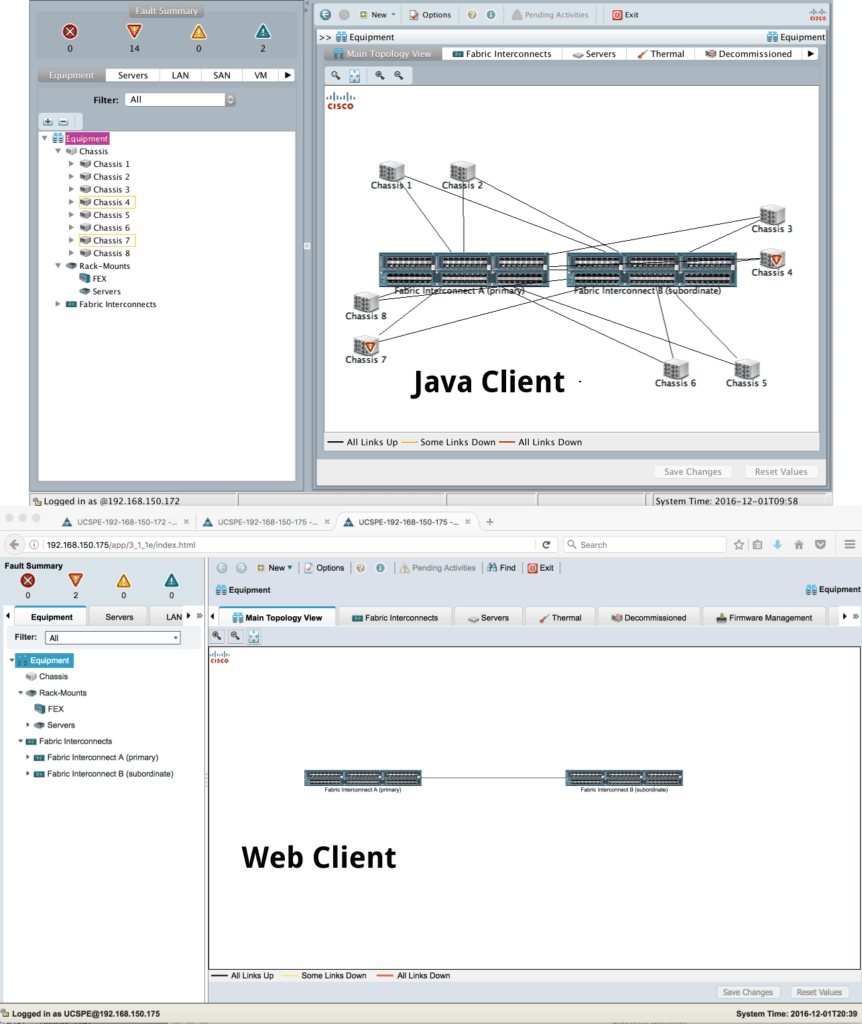Show more Java client navigation tabs arrow

click(x=287, y=76)
